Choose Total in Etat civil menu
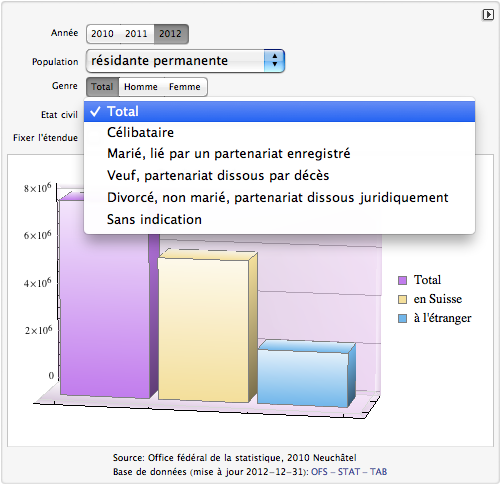The image size is (501, 484). click(x=279, y=111)
